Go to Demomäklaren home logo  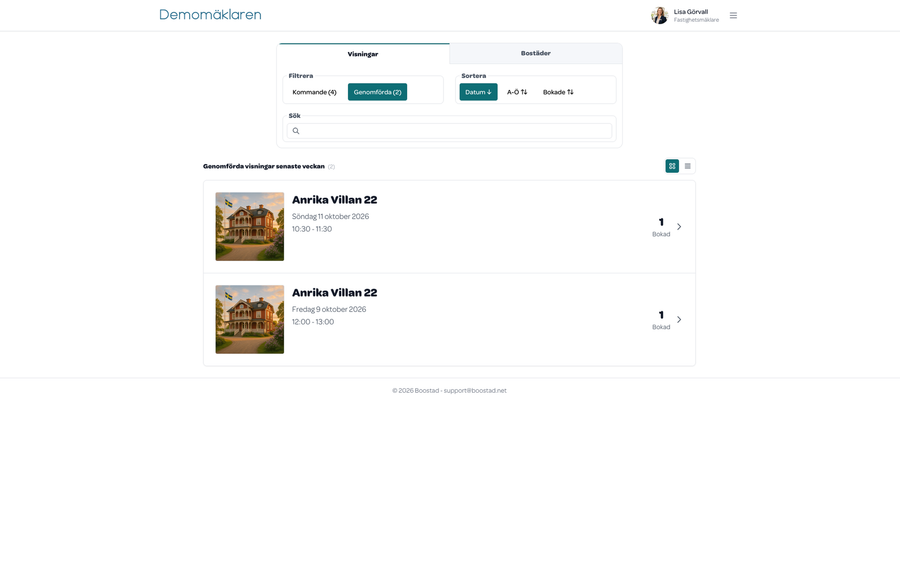pyautogui.click(x=210, y=14)
